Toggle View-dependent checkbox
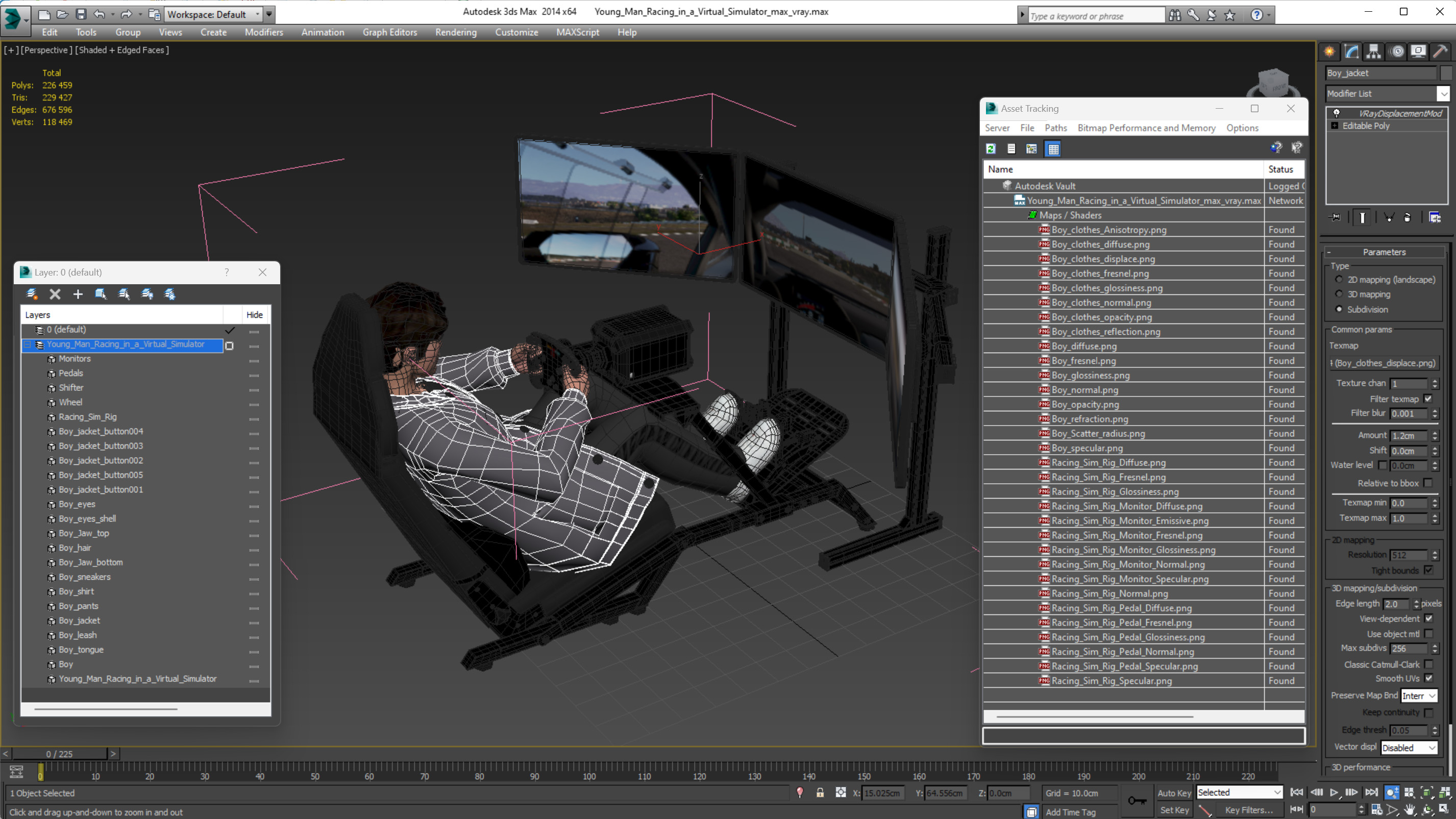The height and width of the screenshot is (819, 1456). pos(1428,618)
